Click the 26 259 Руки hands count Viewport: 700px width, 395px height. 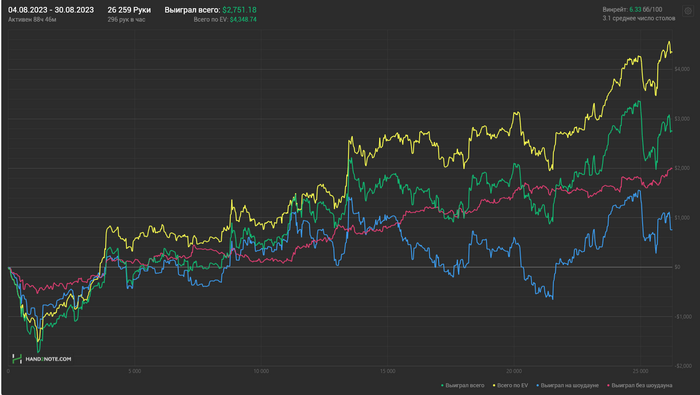coord(129,10)
